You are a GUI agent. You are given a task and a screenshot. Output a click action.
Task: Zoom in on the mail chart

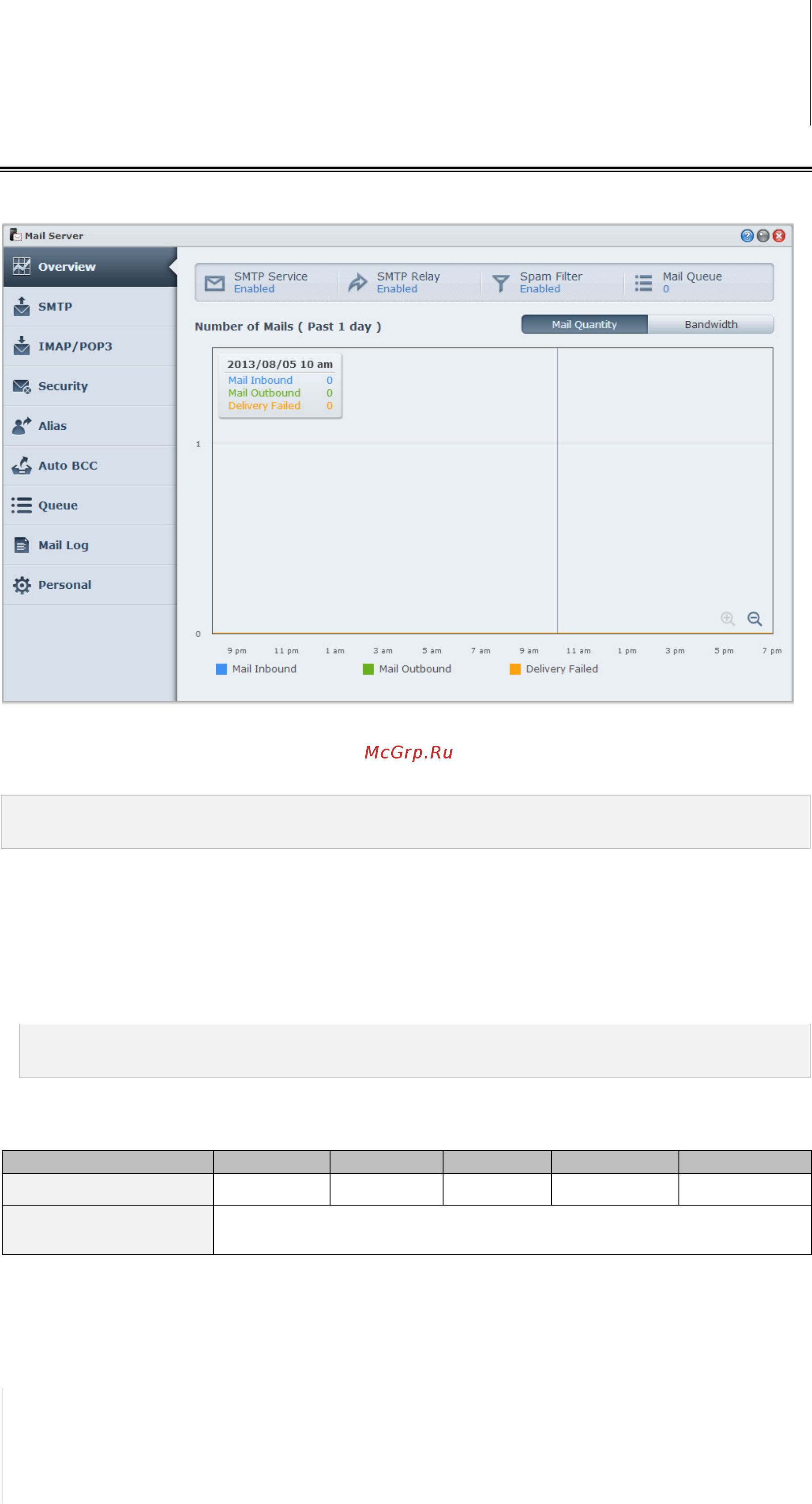(x=727, y=618)
